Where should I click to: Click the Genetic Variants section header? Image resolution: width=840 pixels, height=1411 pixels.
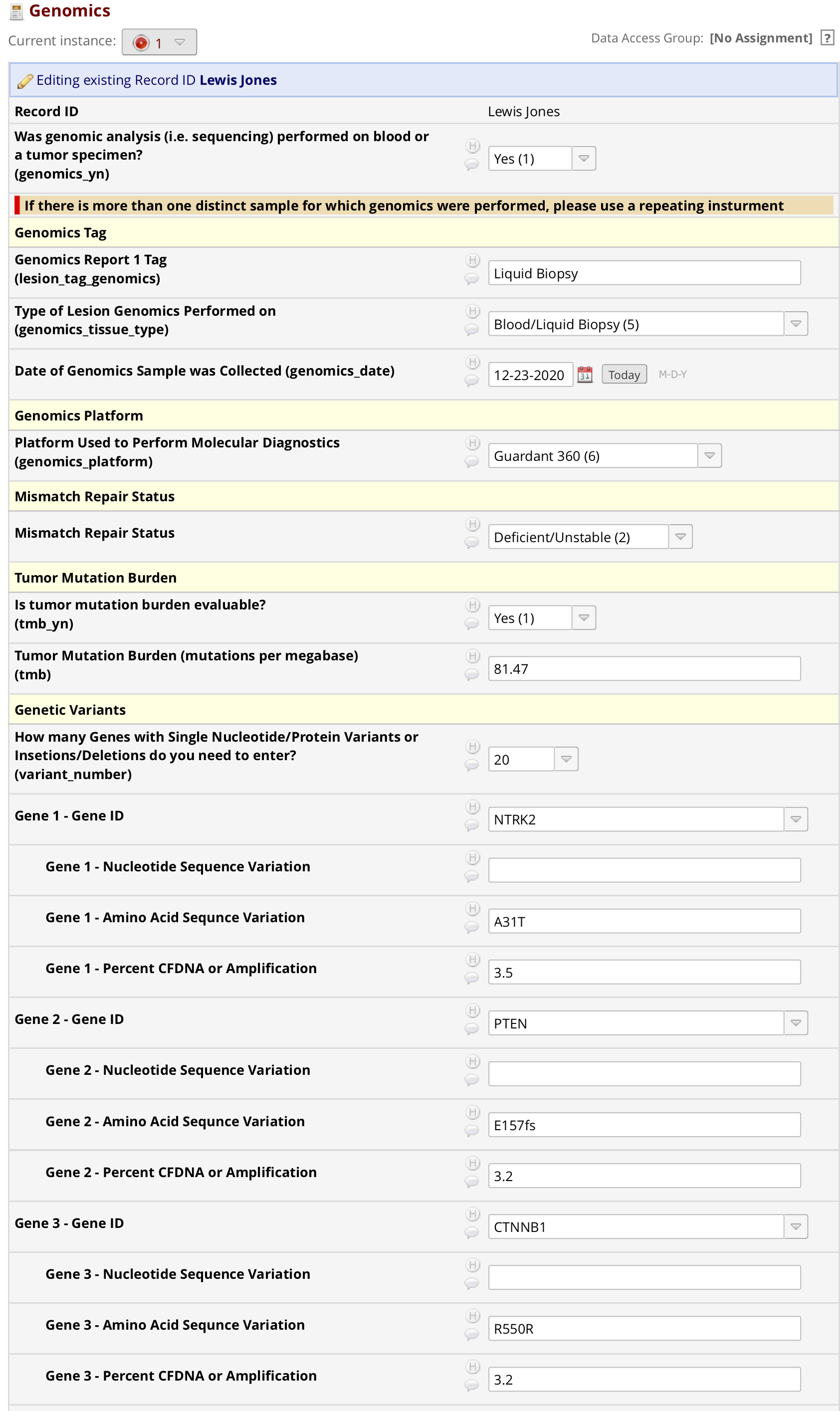[423, 709]
